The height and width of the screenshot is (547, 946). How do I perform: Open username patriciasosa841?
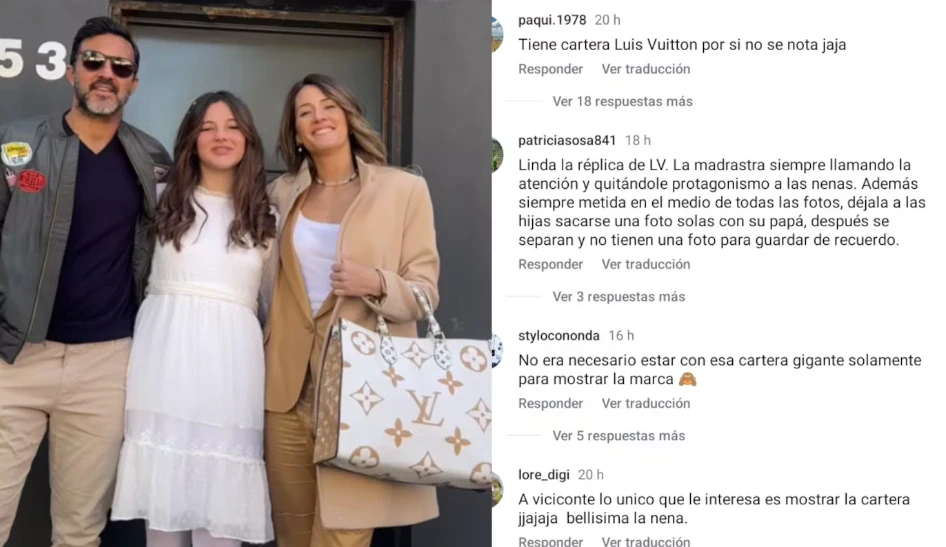[567, 141]
